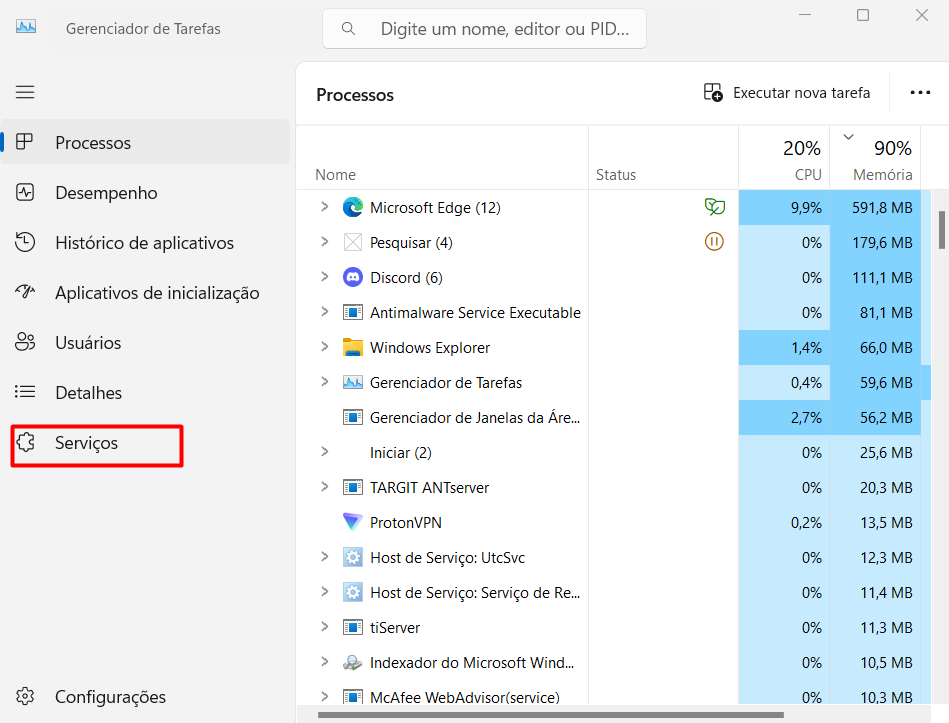The image size is (949, 723).
Task: Open the Detalhes page
Action: (145, 393)
